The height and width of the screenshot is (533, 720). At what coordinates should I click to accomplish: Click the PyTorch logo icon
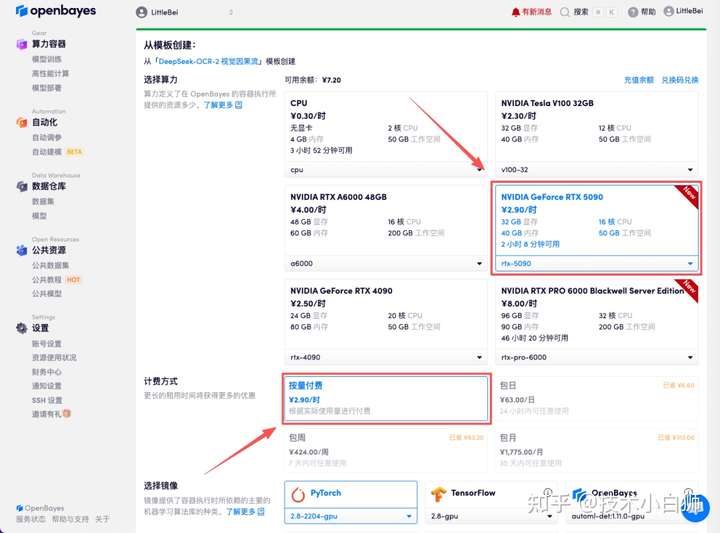tap(298, 494)
